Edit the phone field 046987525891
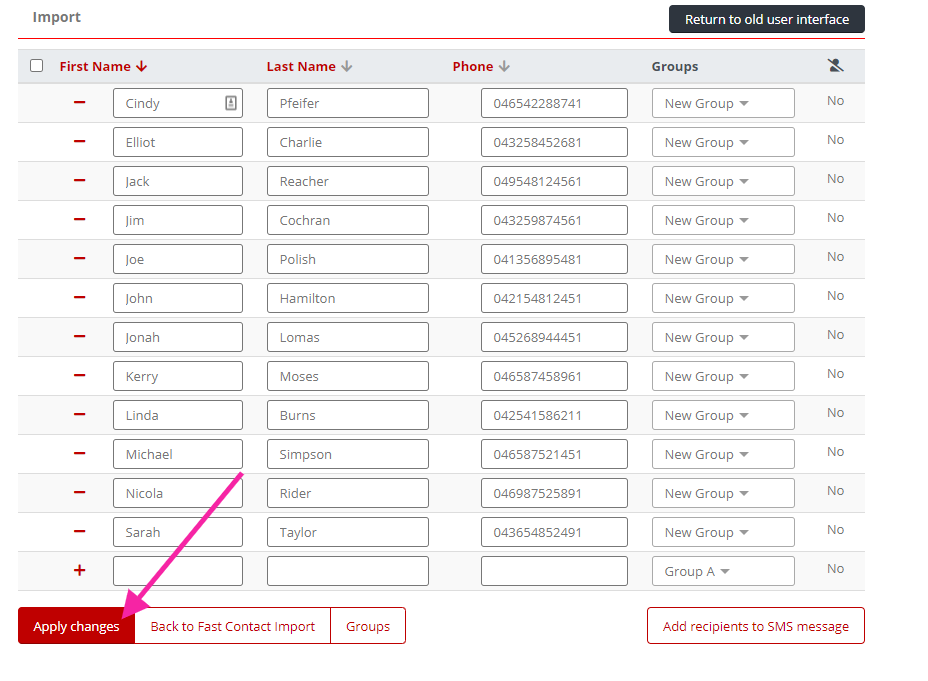The height and width of the screenshot is (681, 928). 554,493
